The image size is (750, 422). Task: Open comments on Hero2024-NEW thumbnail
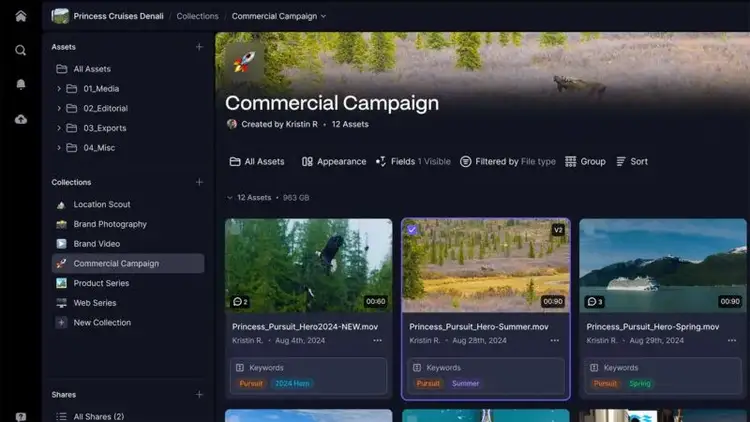click(240, 301)
